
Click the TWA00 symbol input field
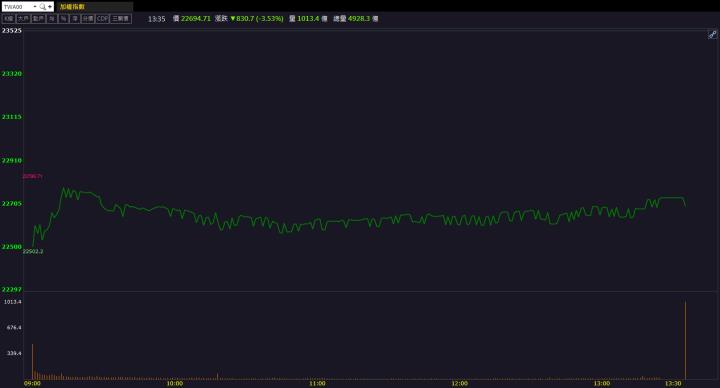tap(17, 7)
